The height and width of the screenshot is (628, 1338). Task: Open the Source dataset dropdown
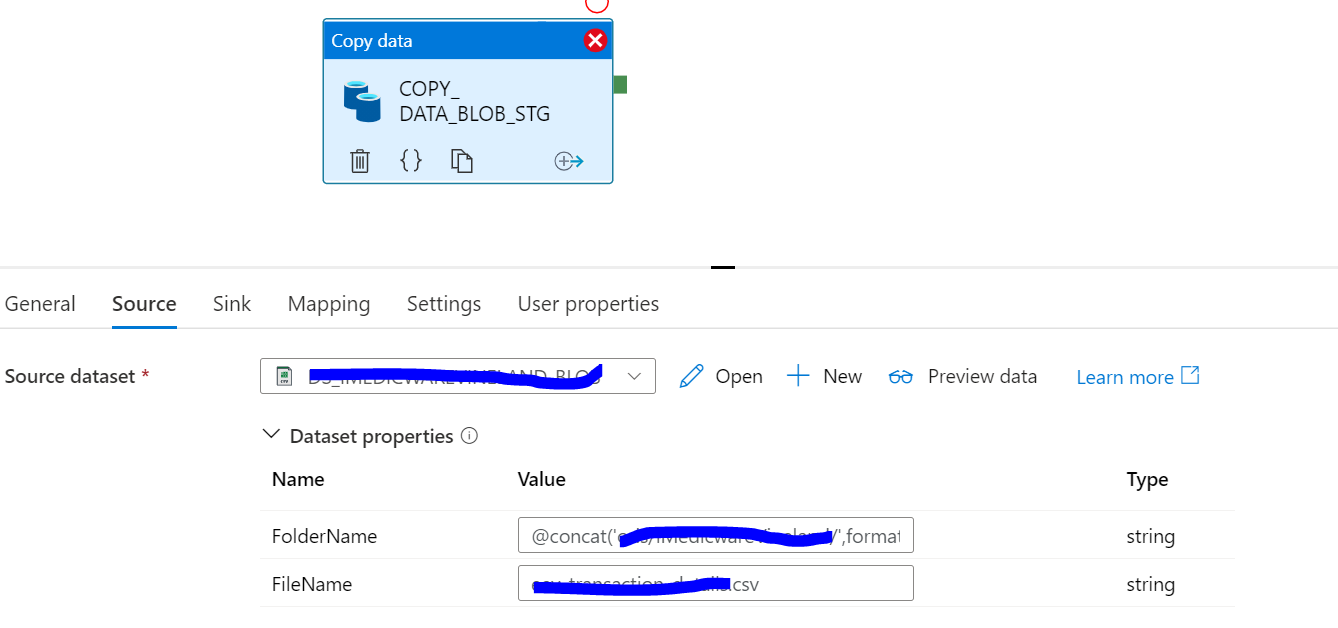pos(458,376)
